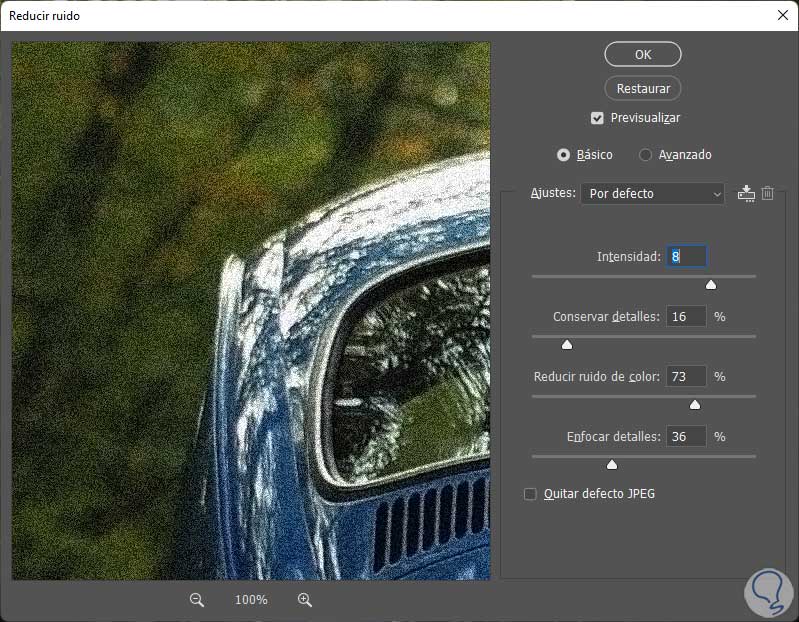Enable Quitar defecto JPEG checkbox
The width and height of the screenshot is (799, 622).
530,494
